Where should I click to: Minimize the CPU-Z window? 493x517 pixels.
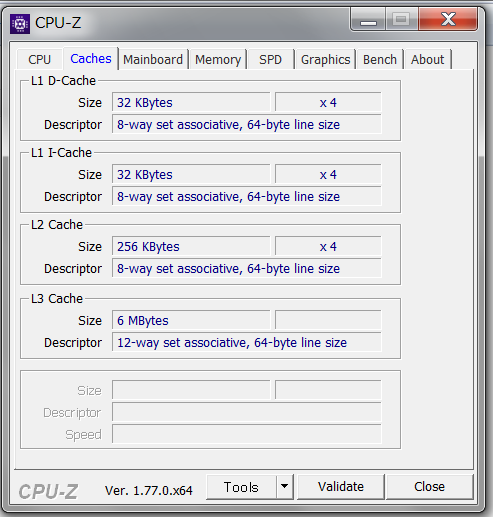coord(368,20)
